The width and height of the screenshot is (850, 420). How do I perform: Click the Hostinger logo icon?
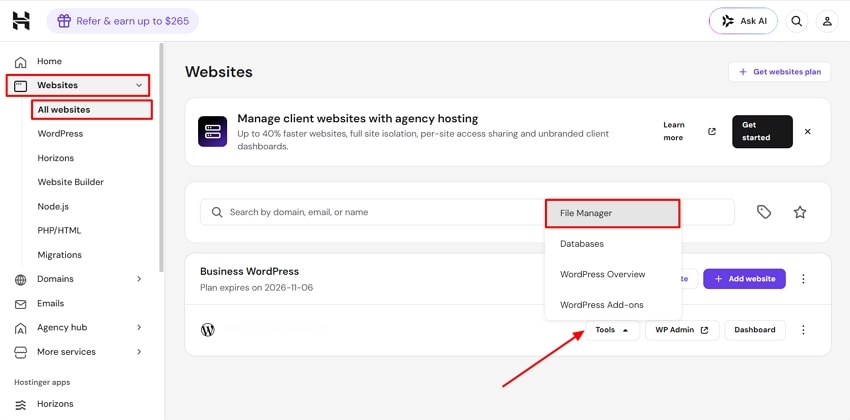click(21, 21)
